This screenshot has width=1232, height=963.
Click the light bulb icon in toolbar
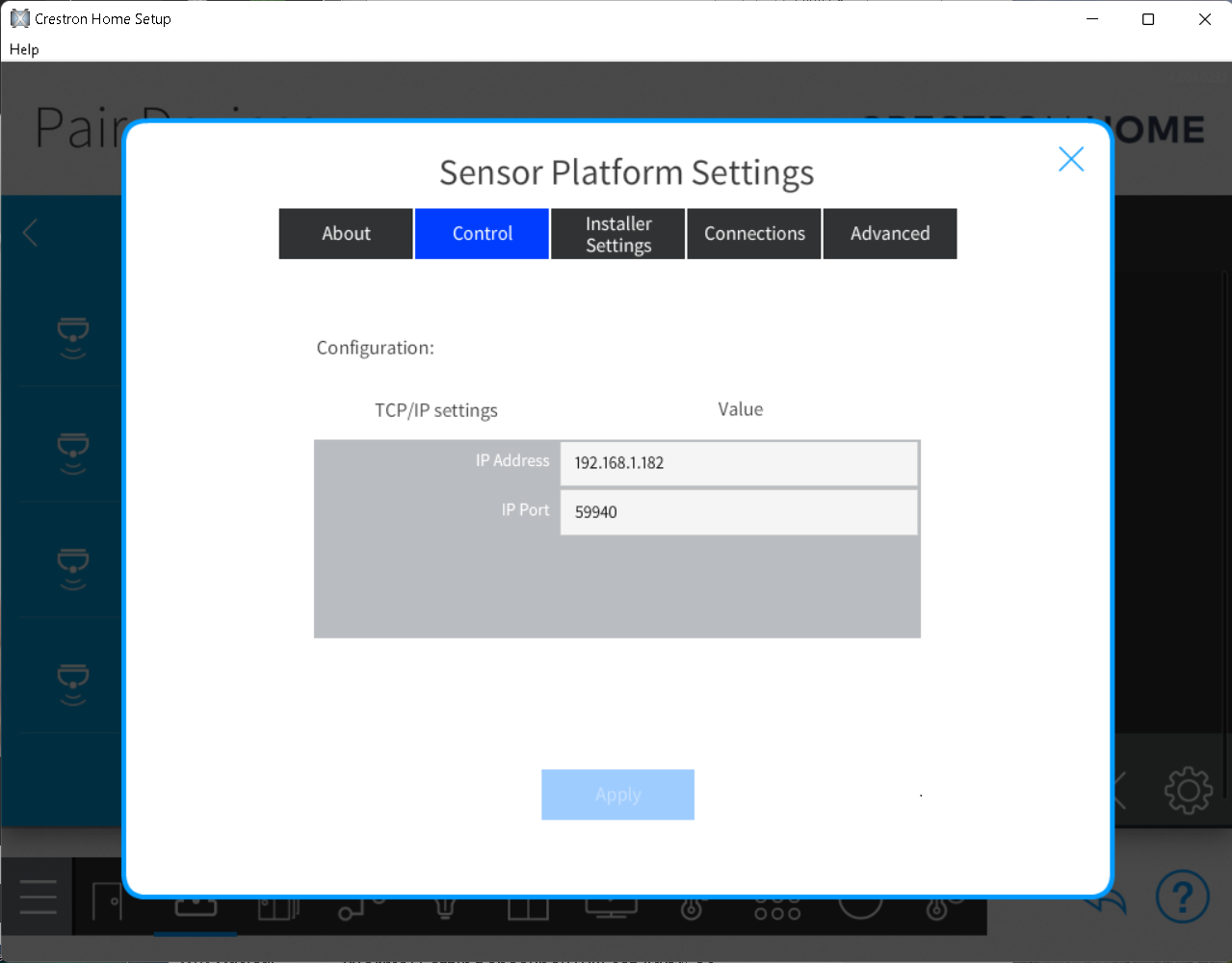coord(444,907)
